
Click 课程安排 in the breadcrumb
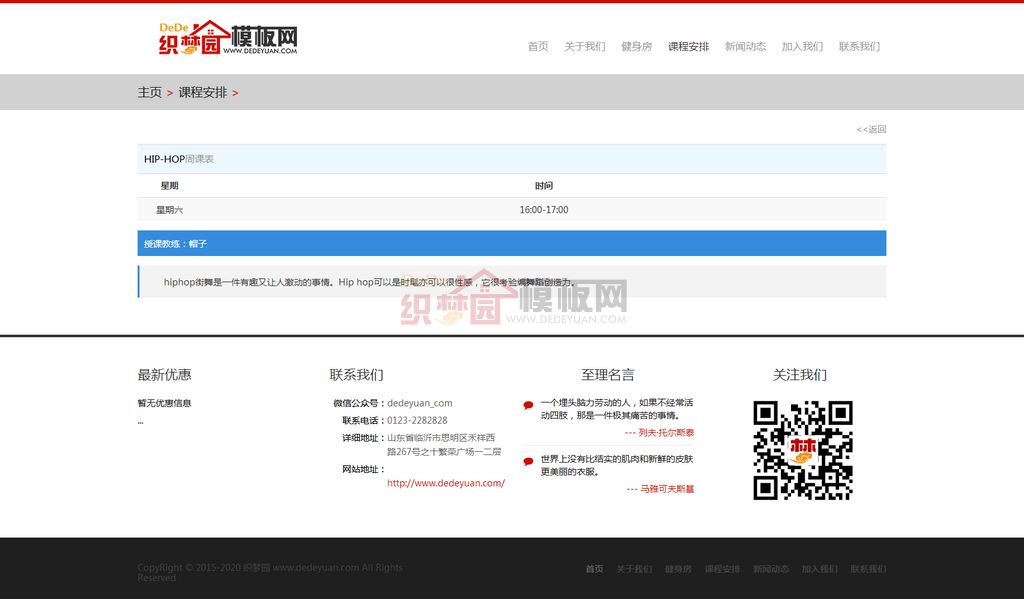pyautogui.click(x=203, y=93)
